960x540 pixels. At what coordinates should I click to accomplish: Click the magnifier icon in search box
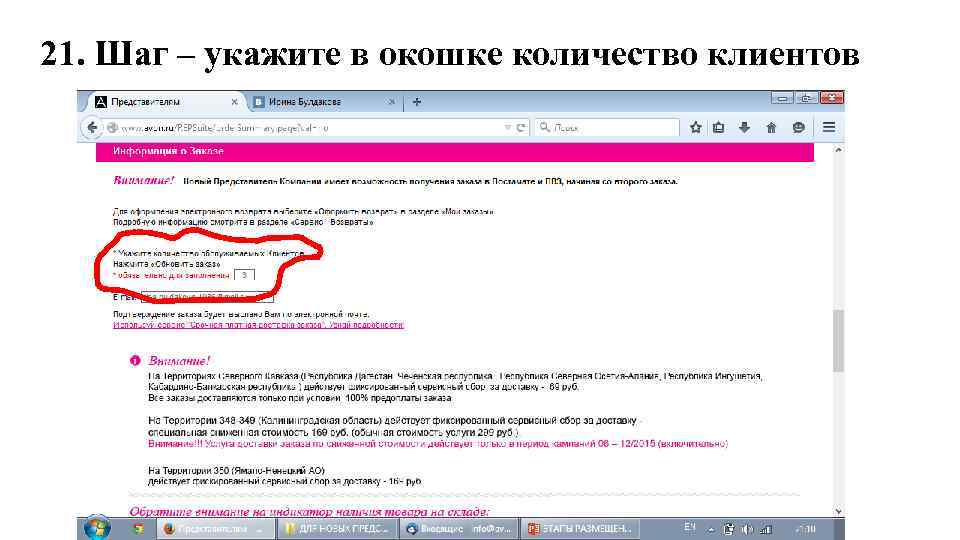pyautogui.click(x=544, y=127)
